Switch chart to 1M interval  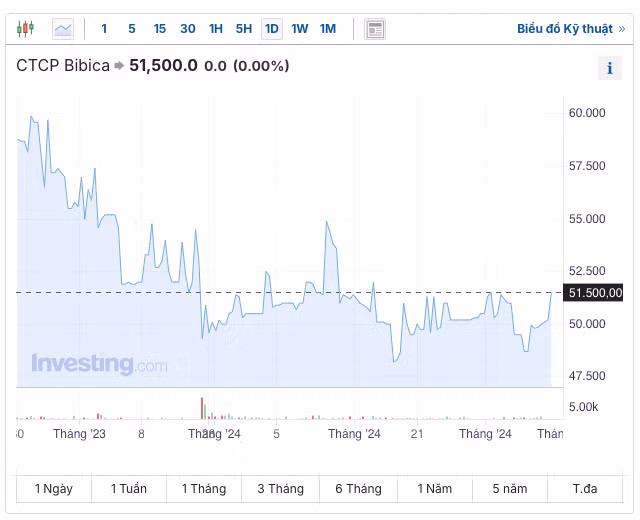pyautogui.click(x=327, y=29)
